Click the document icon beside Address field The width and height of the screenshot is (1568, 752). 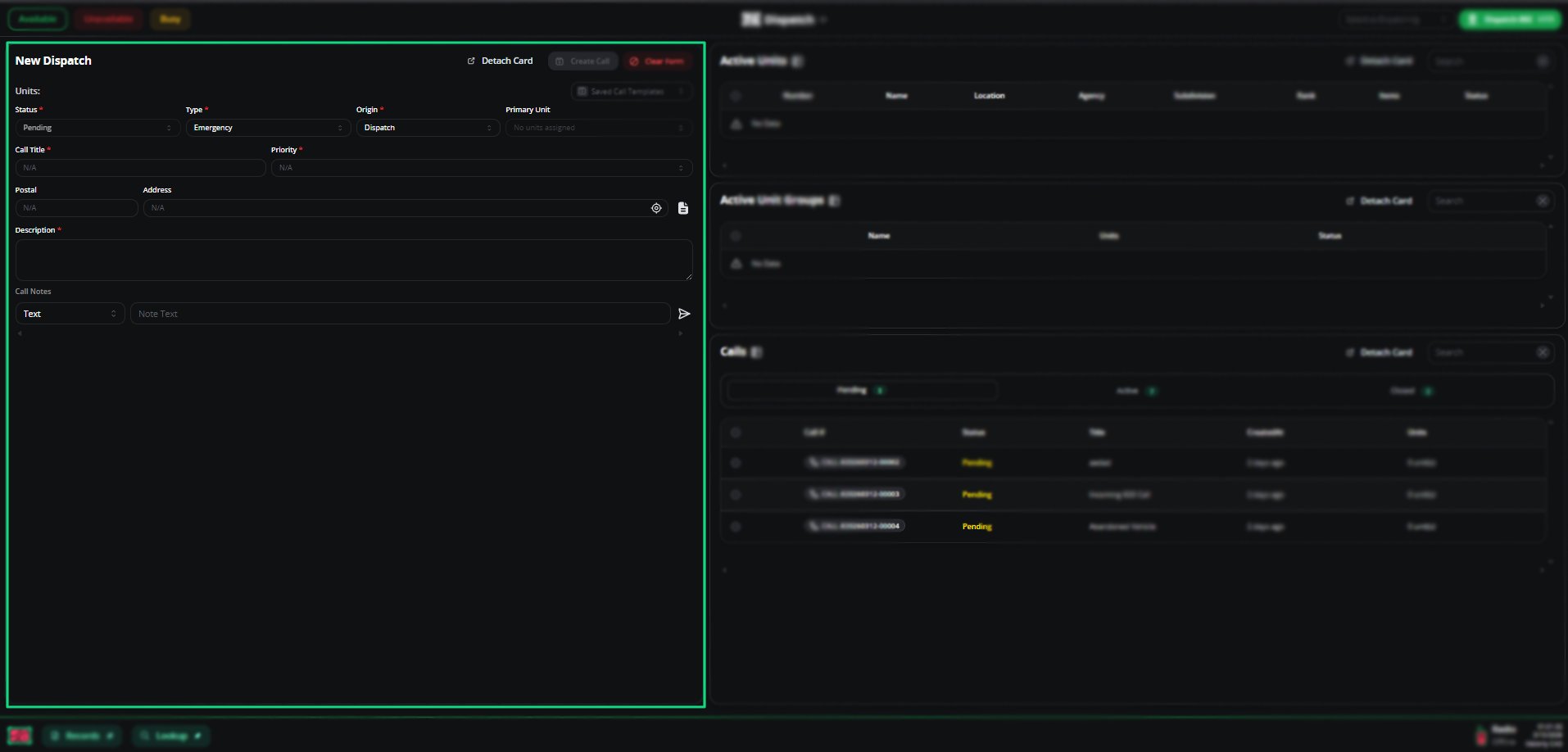click(x=683, y=208)
